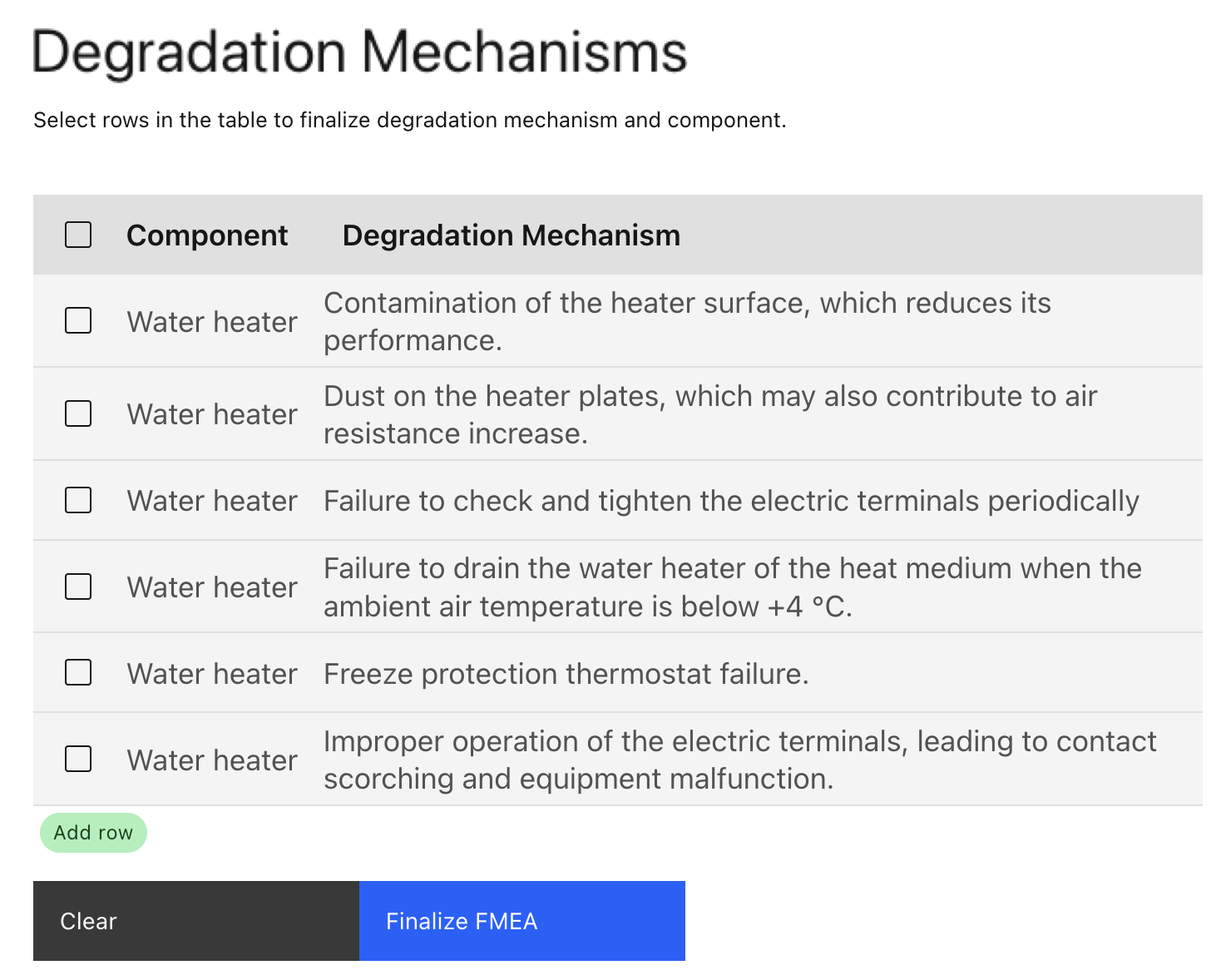Click Water heater cell in thermostat failure row

point(211,674)
